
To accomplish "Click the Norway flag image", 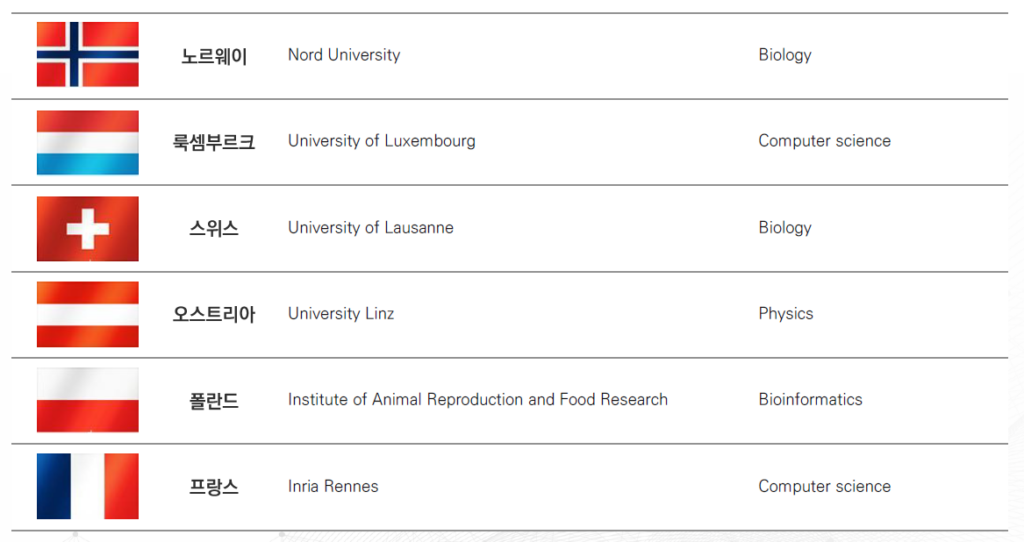I will [88, 54].
